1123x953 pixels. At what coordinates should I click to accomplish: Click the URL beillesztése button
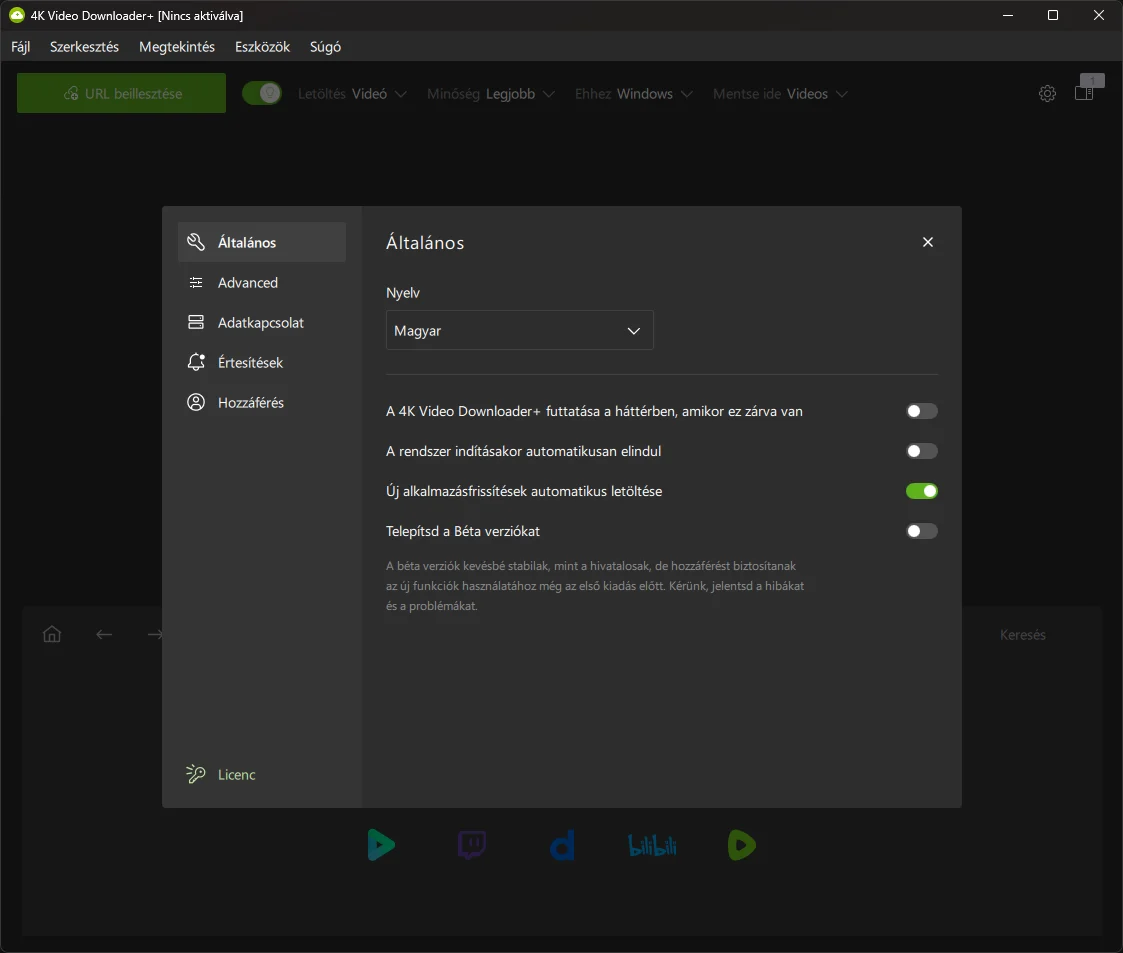click(x=121, y=93)
